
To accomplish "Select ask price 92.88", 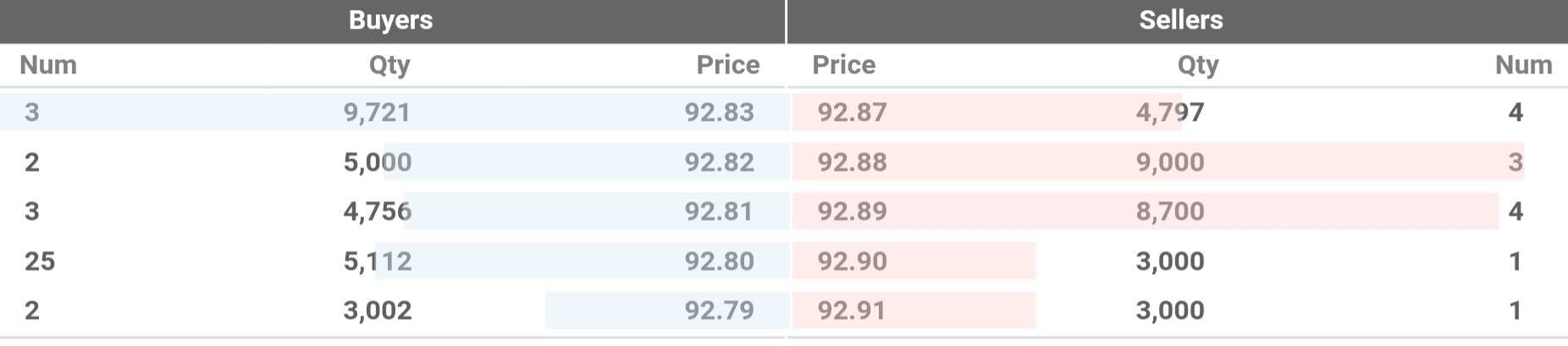I will point(853,162).
